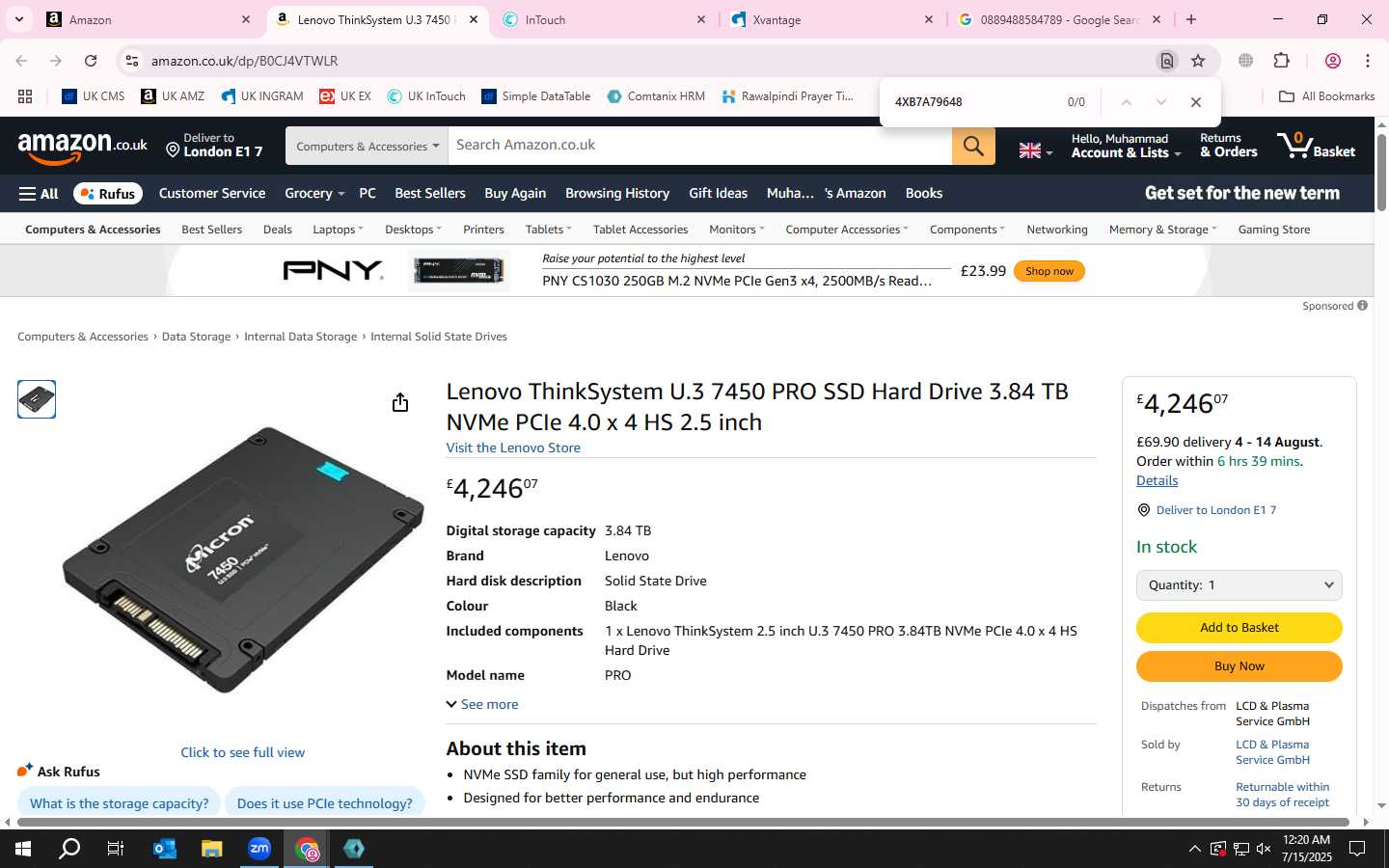Click find previous result arrow
The height and width of the screenshot is (868, 1389).
1126,102
